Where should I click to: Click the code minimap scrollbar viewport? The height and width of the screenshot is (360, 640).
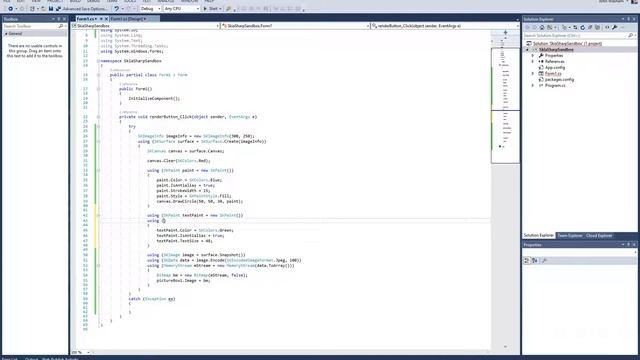click(505, 106)
